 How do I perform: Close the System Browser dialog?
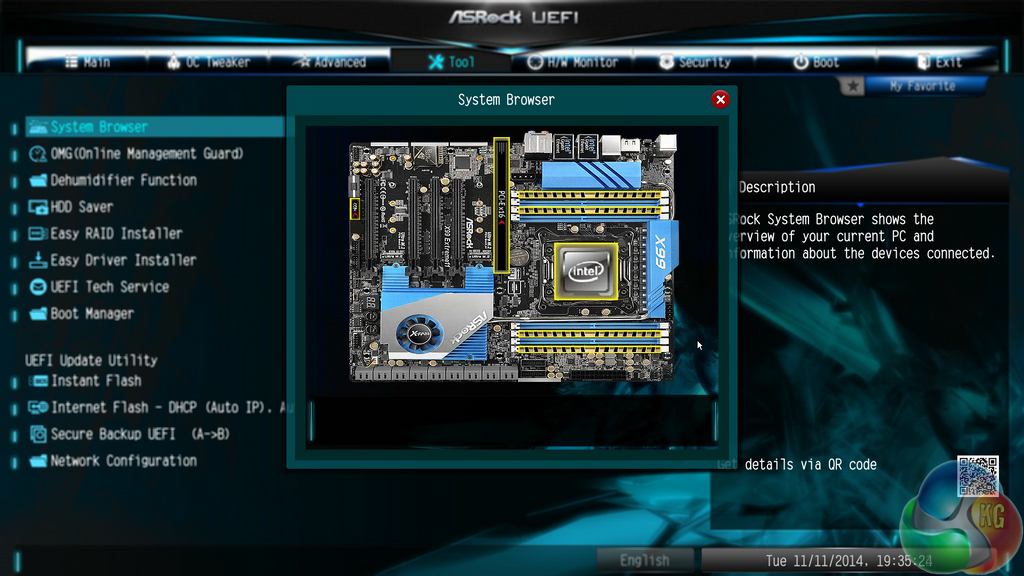tap(720, 100)
